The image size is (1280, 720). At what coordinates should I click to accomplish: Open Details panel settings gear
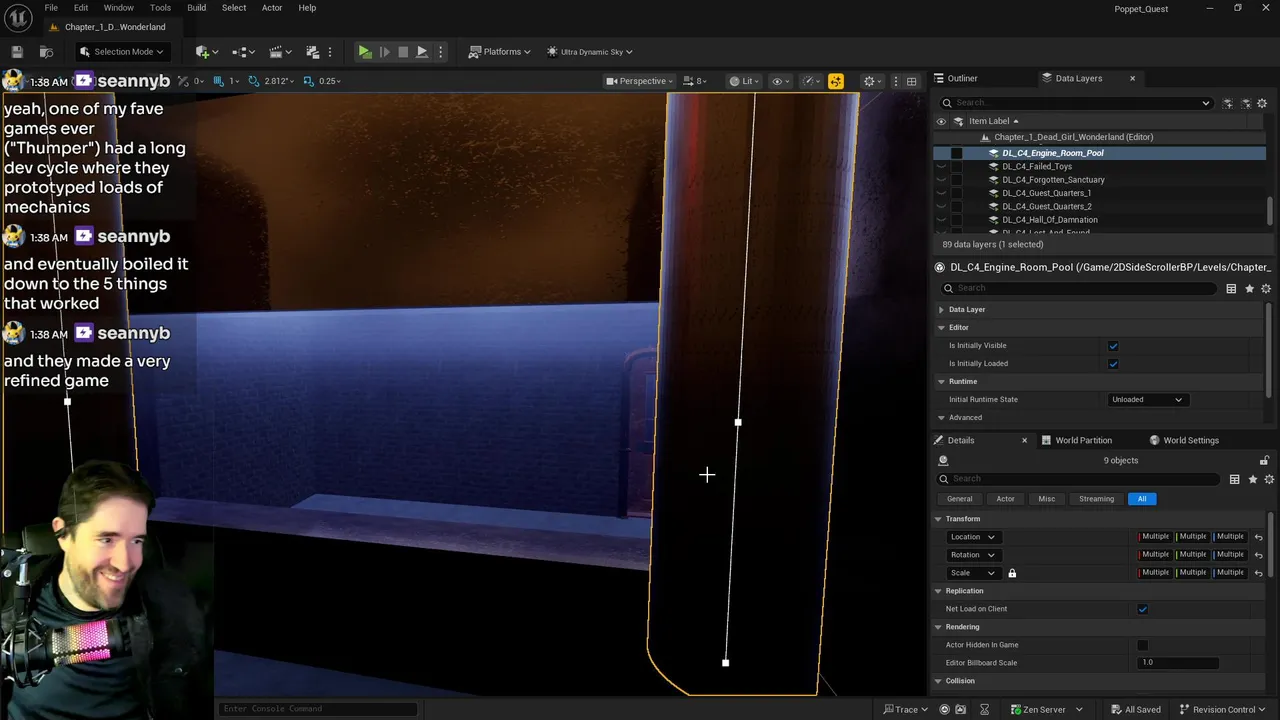(1267, 479)
